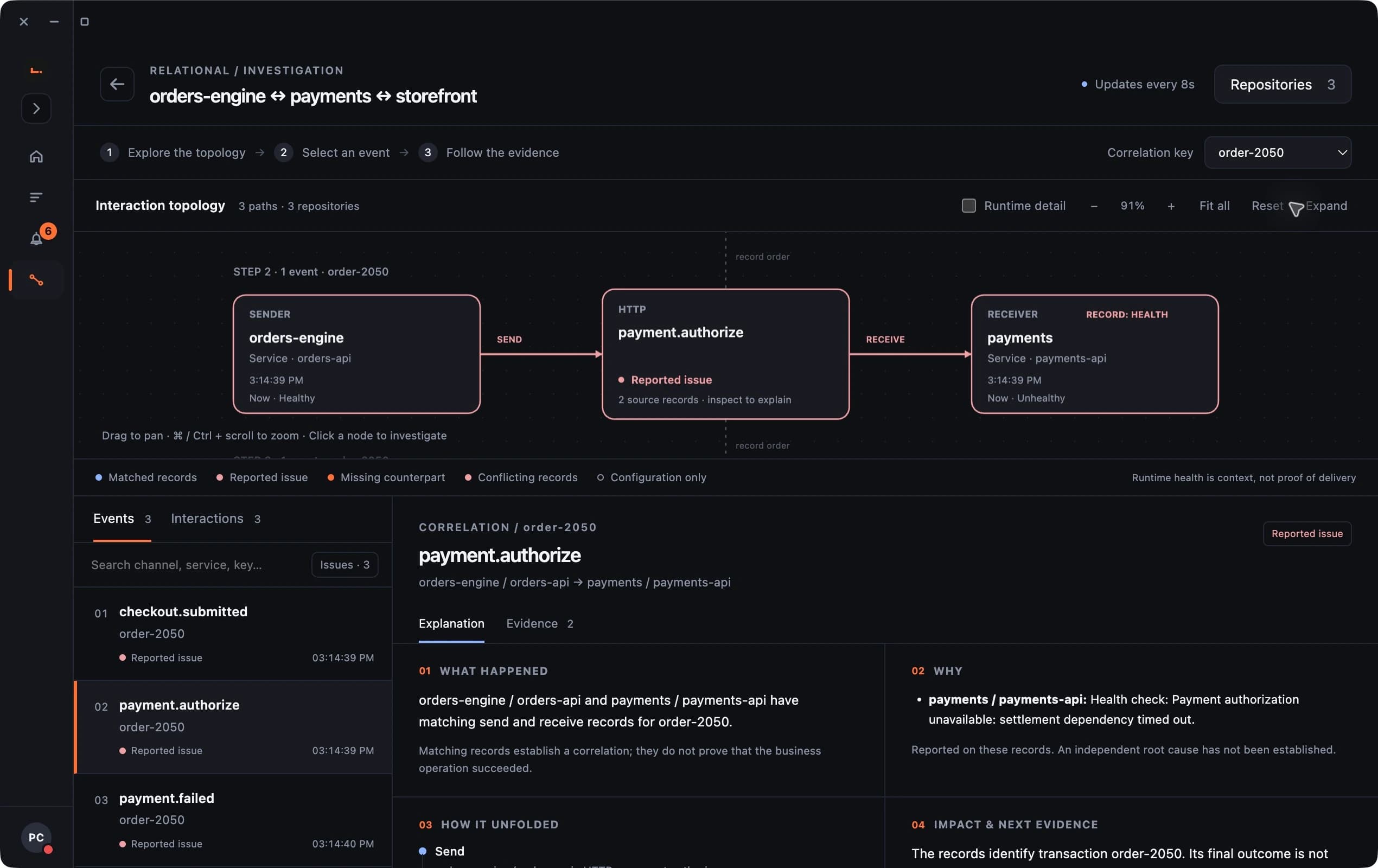Go to step 2 Select an event
The width and height of the screenshot is (1378, 868).
tap(332, 152)
